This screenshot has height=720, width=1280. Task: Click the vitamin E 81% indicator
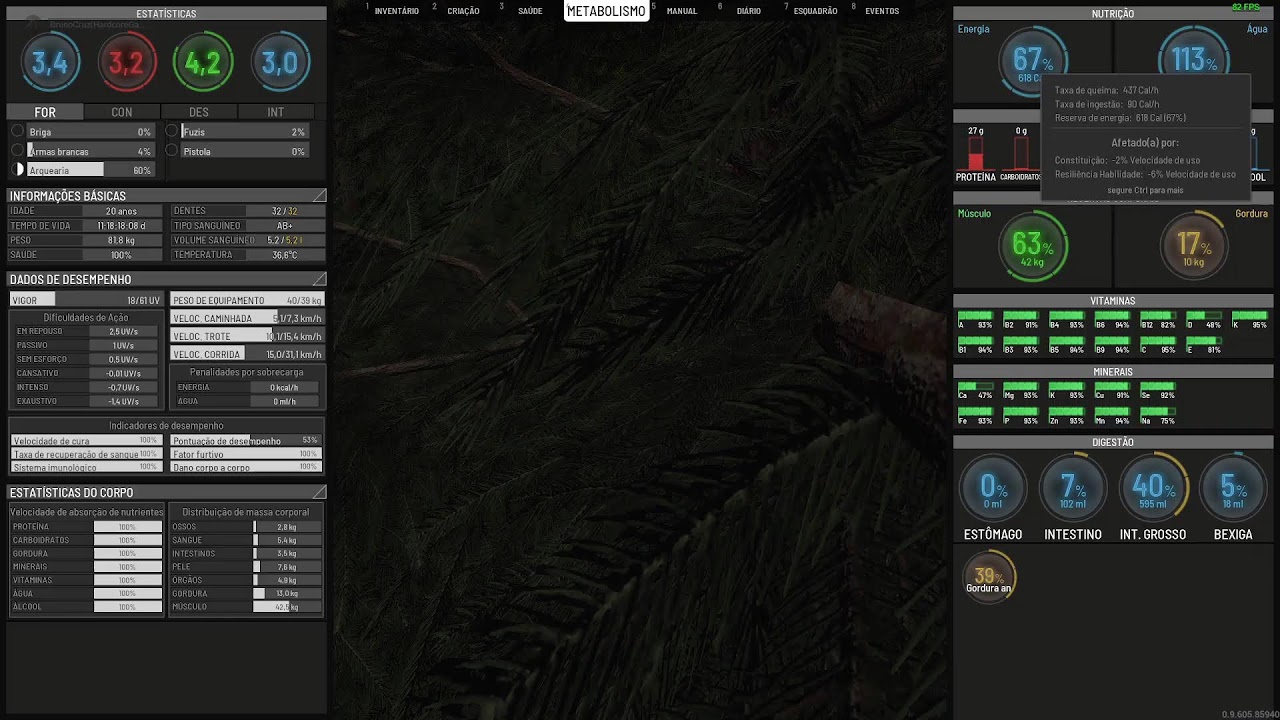tap(1203, 345)
